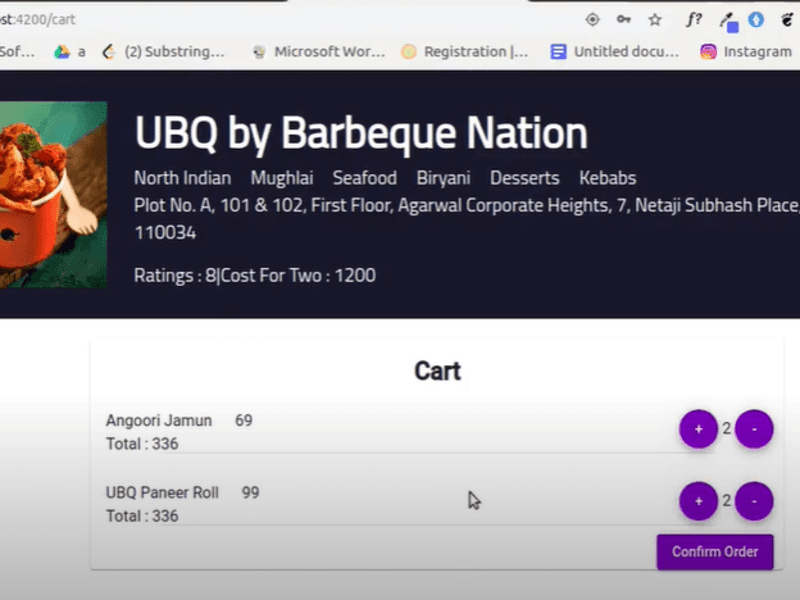This screenshot has width=800, height=600.
Task: Decrease UBQ Paneer Roll quantity with minus button
Action: pyautogui.click(x=754, y=501)
